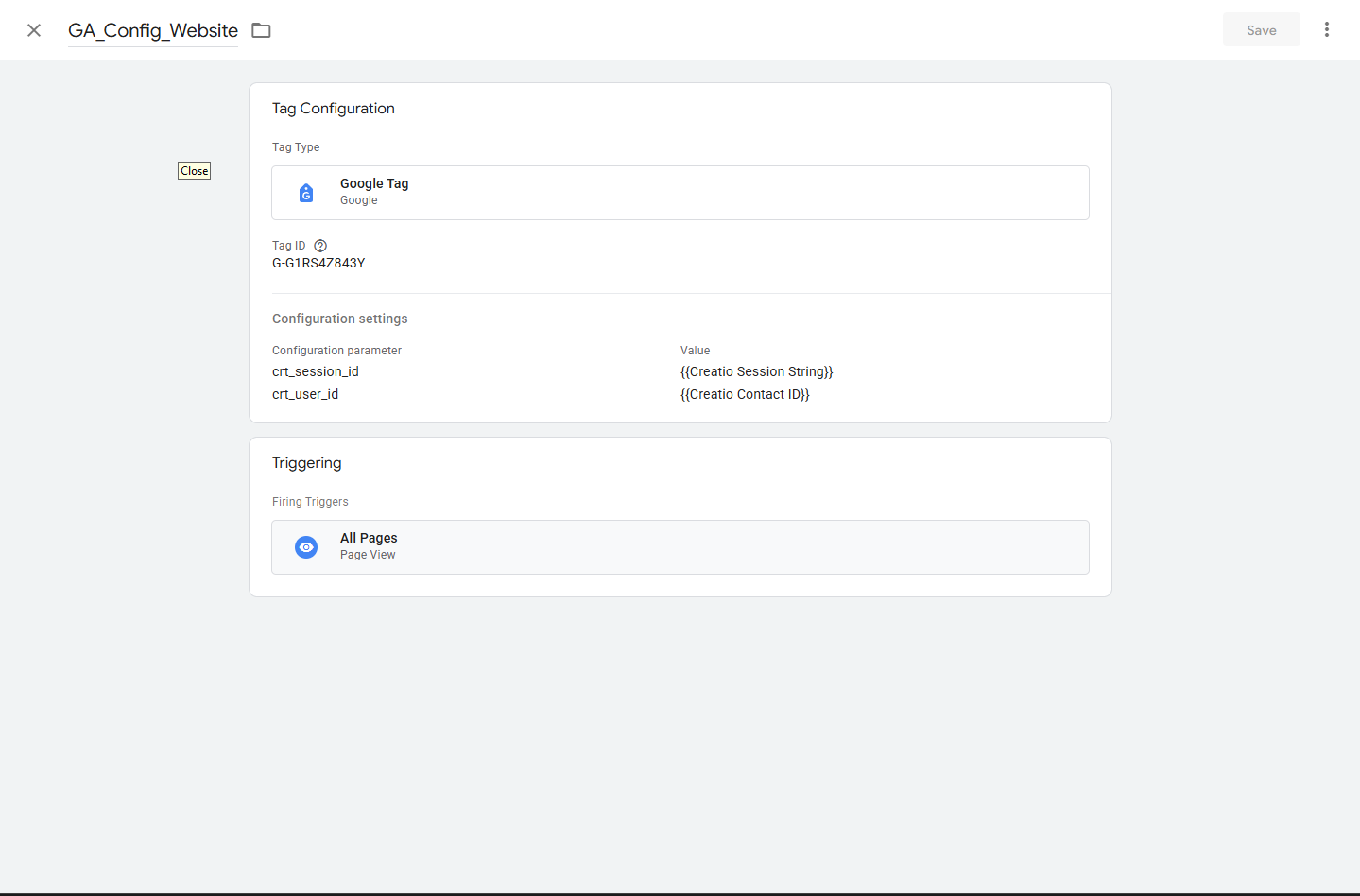This screenshot has height=896, width=1360.
Task: Close the tag editor with the X icon
Action: [34, 30]
